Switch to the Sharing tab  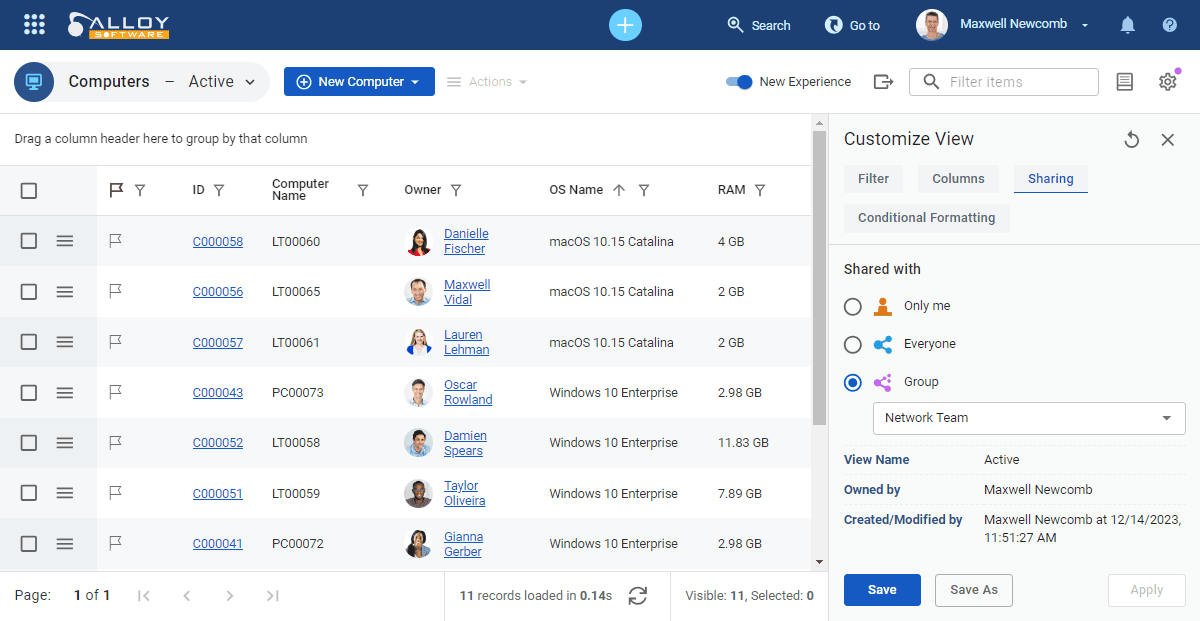[x=1050, y=179]
